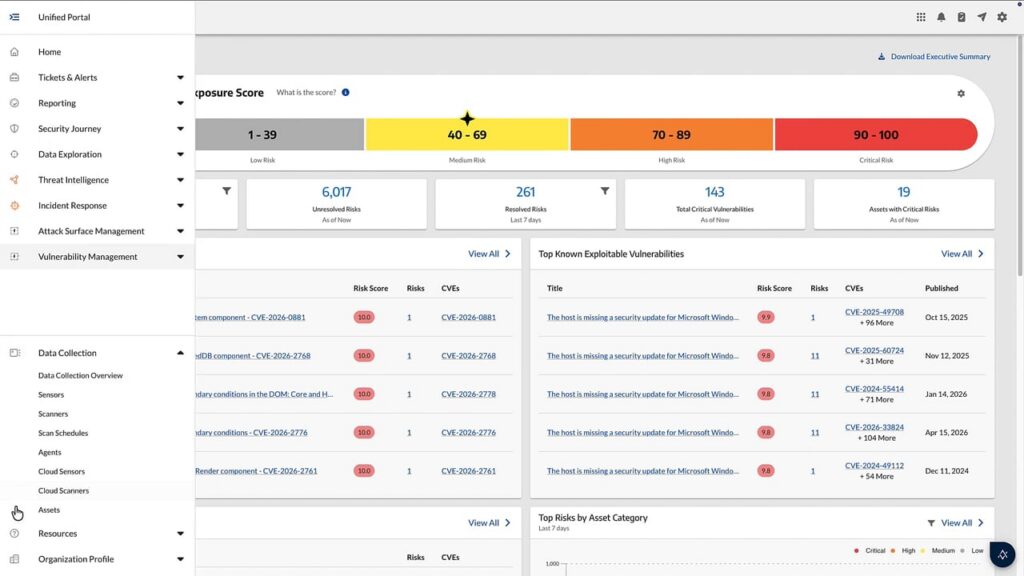
Task: Expand the Reporting menu arrow
Action: click(180, 103)
